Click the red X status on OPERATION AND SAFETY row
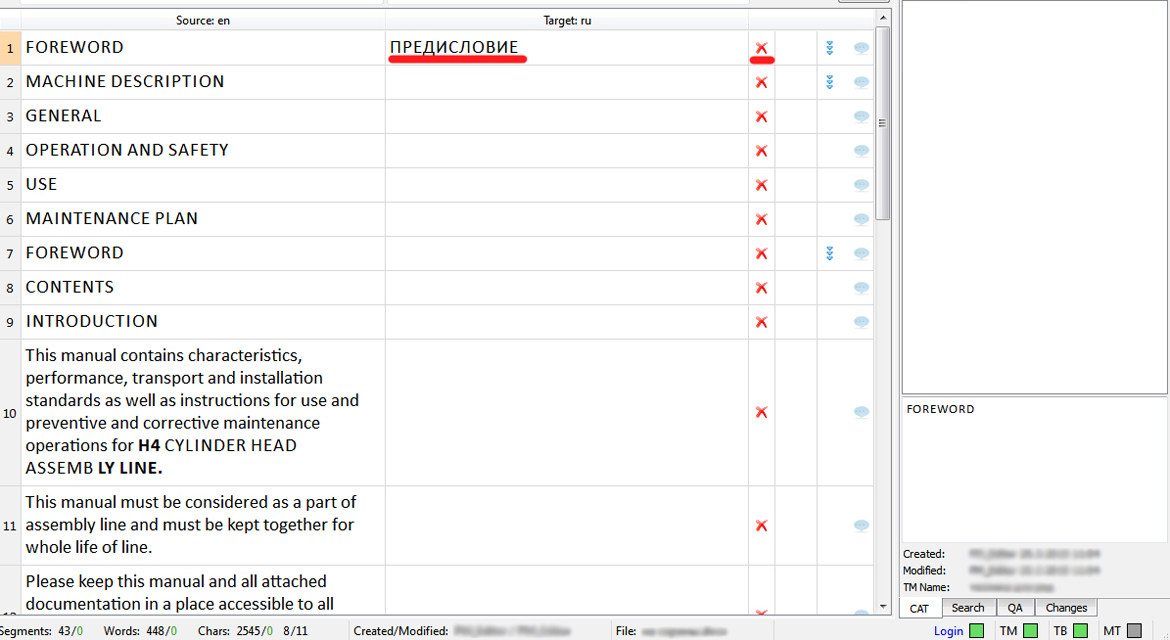 pos(761,151)
